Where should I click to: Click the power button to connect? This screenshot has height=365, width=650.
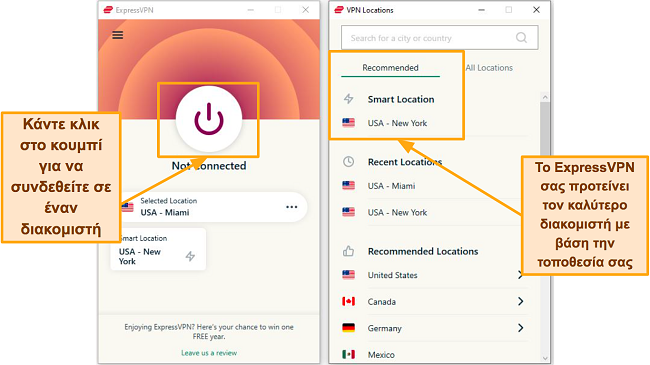[x=209, y=119]
